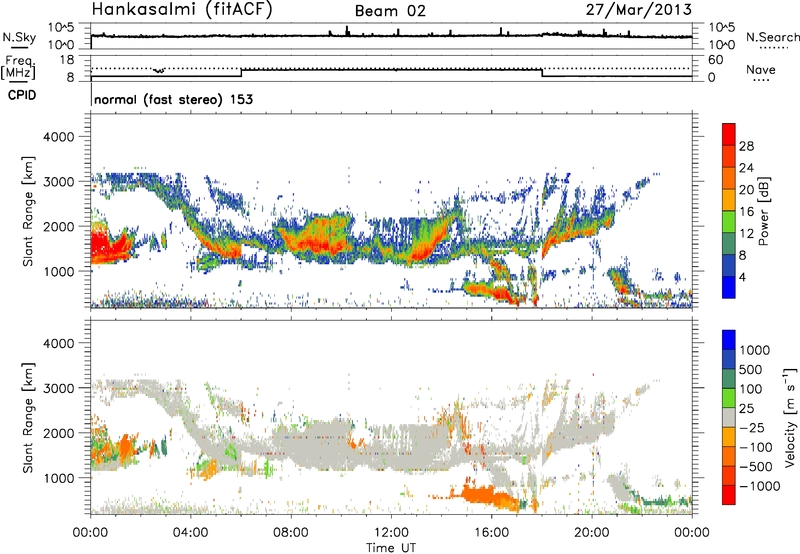Click the 27/Mar/2013 date label
This screenshot has height=554, width=800.
[x=639, y=9]
